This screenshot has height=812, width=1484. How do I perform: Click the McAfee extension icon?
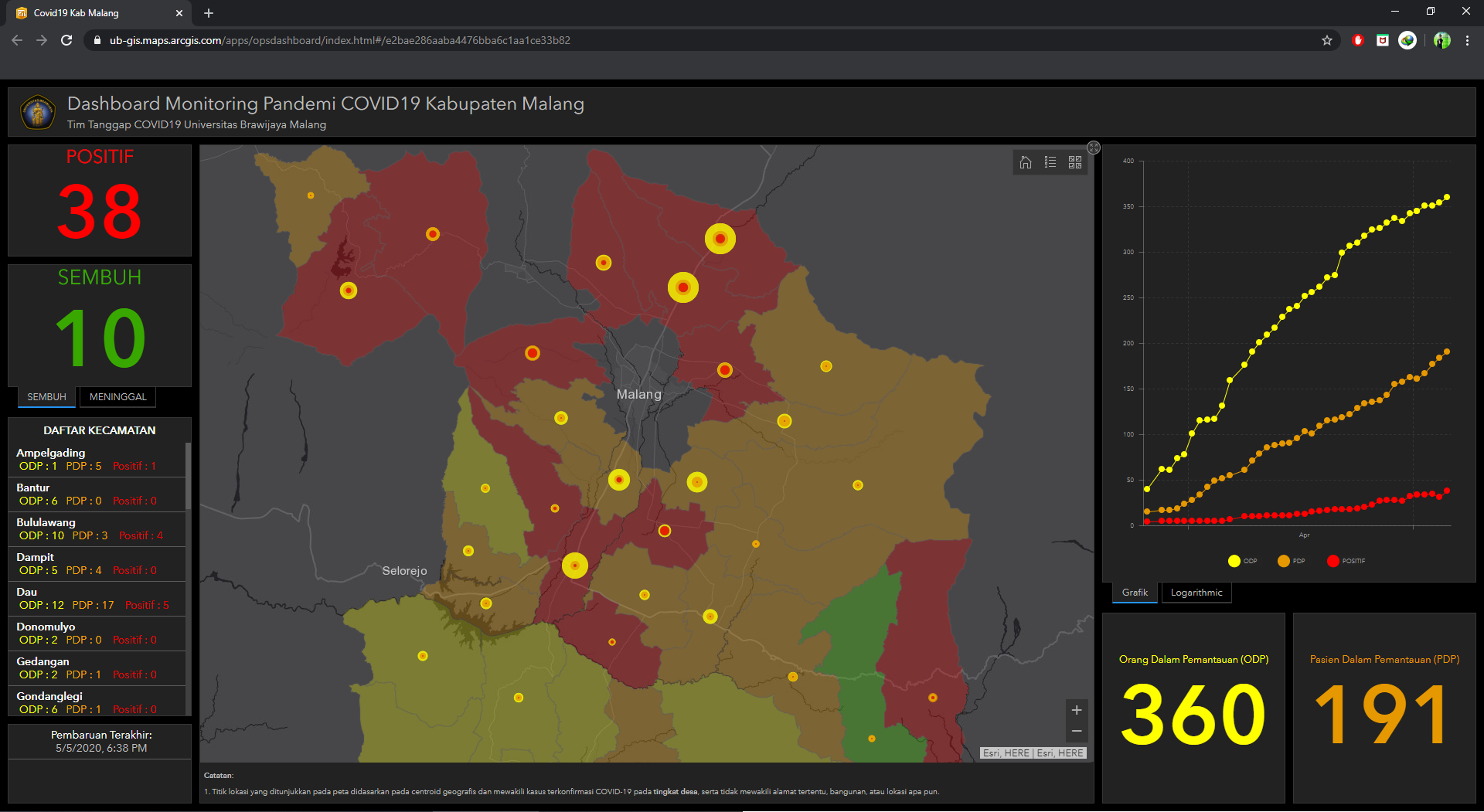(x=1383, y=40)
